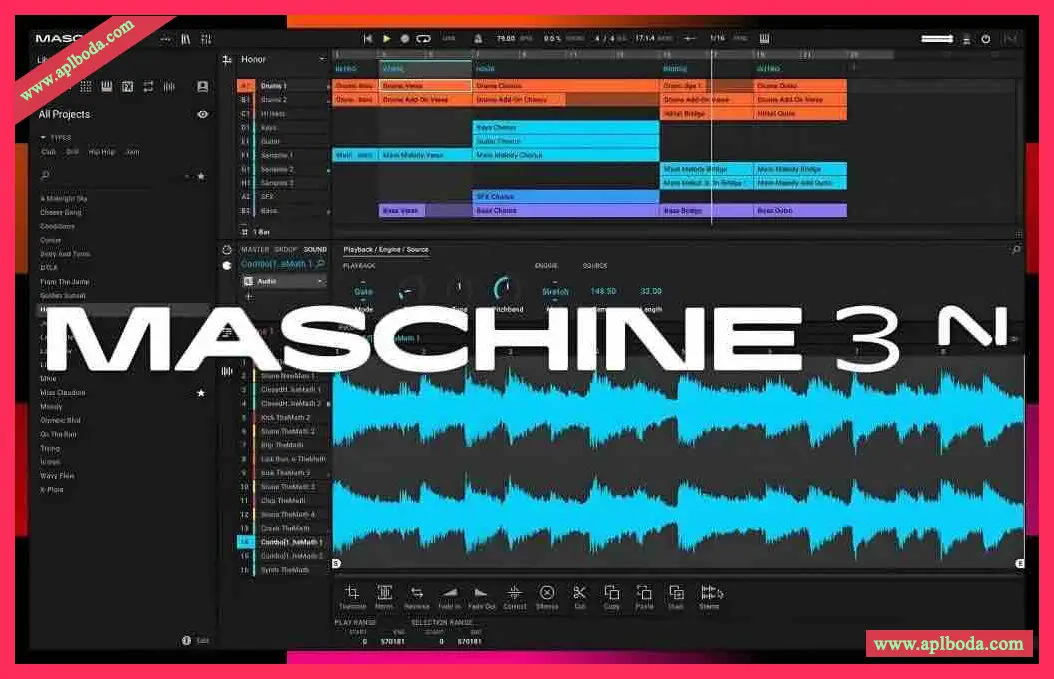
Task: Click the Reverse icon in the editing toolbar
Action: click(x=417, y=592)
